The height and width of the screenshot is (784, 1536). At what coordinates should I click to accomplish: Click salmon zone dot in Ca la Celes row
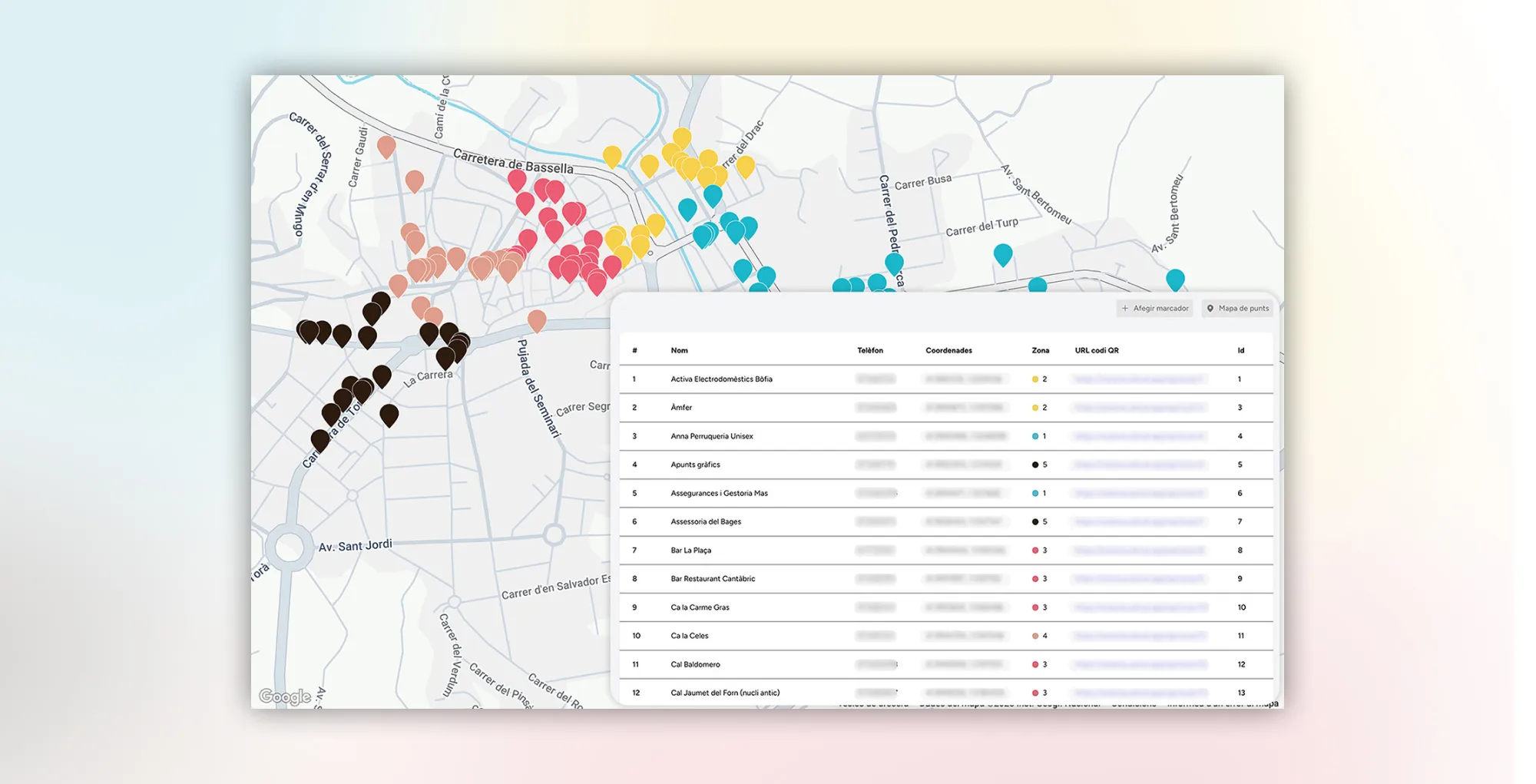pyautogui.click(x=1034, y=636)
